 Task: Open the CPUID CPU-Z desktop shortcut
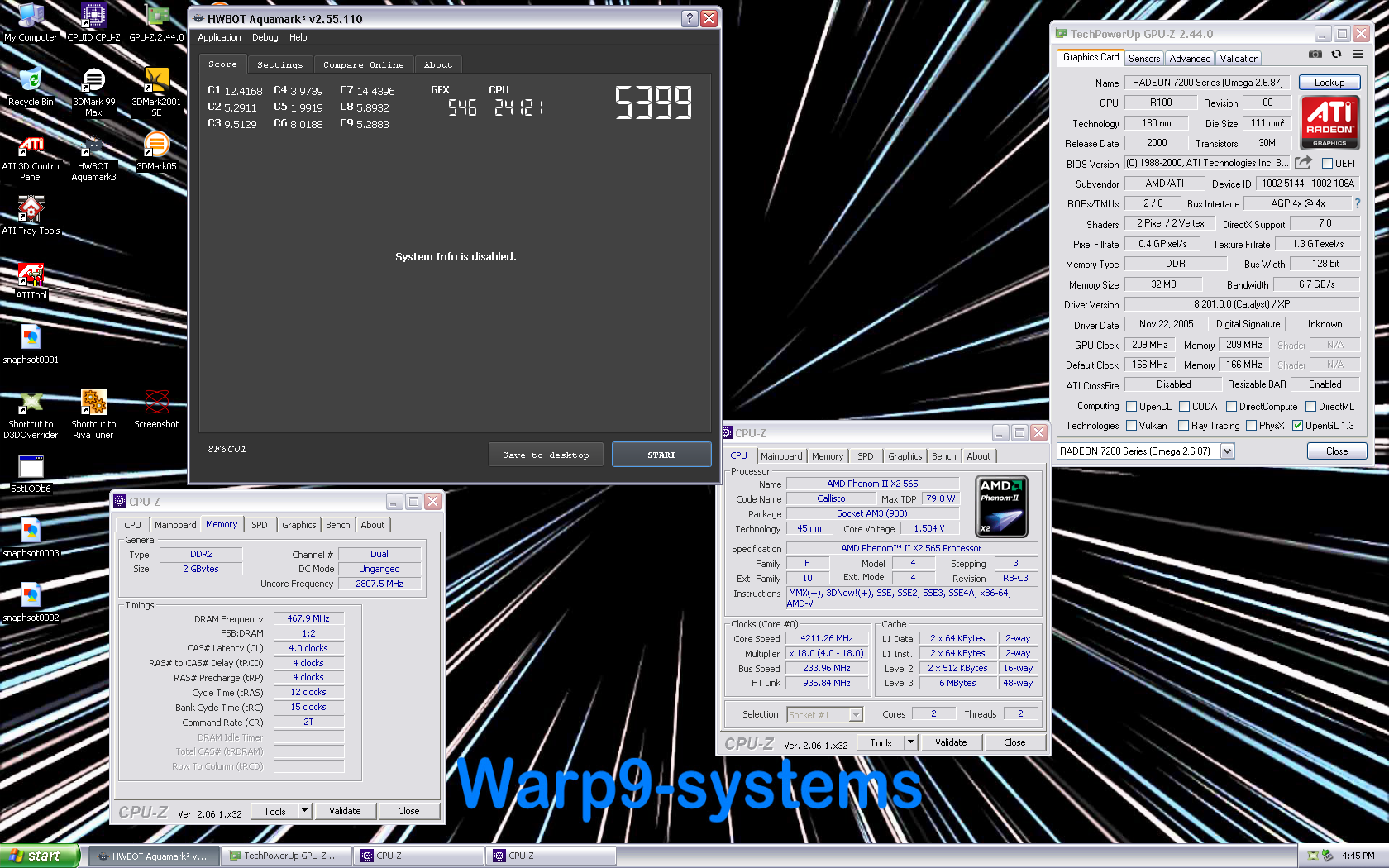(x=93, y=22)
